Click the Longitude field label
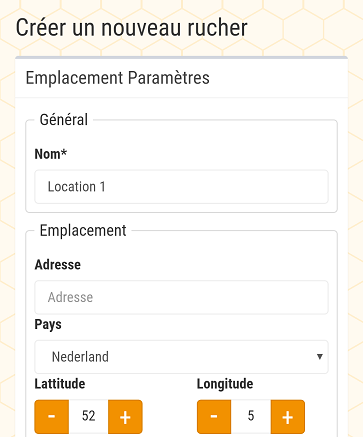 coord(225,384)
